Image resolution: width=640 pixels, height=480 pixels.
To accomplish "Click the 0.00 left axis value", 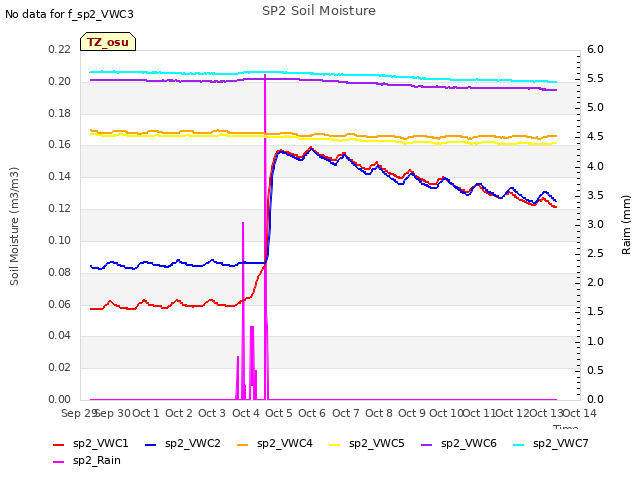I will [59, 400].
